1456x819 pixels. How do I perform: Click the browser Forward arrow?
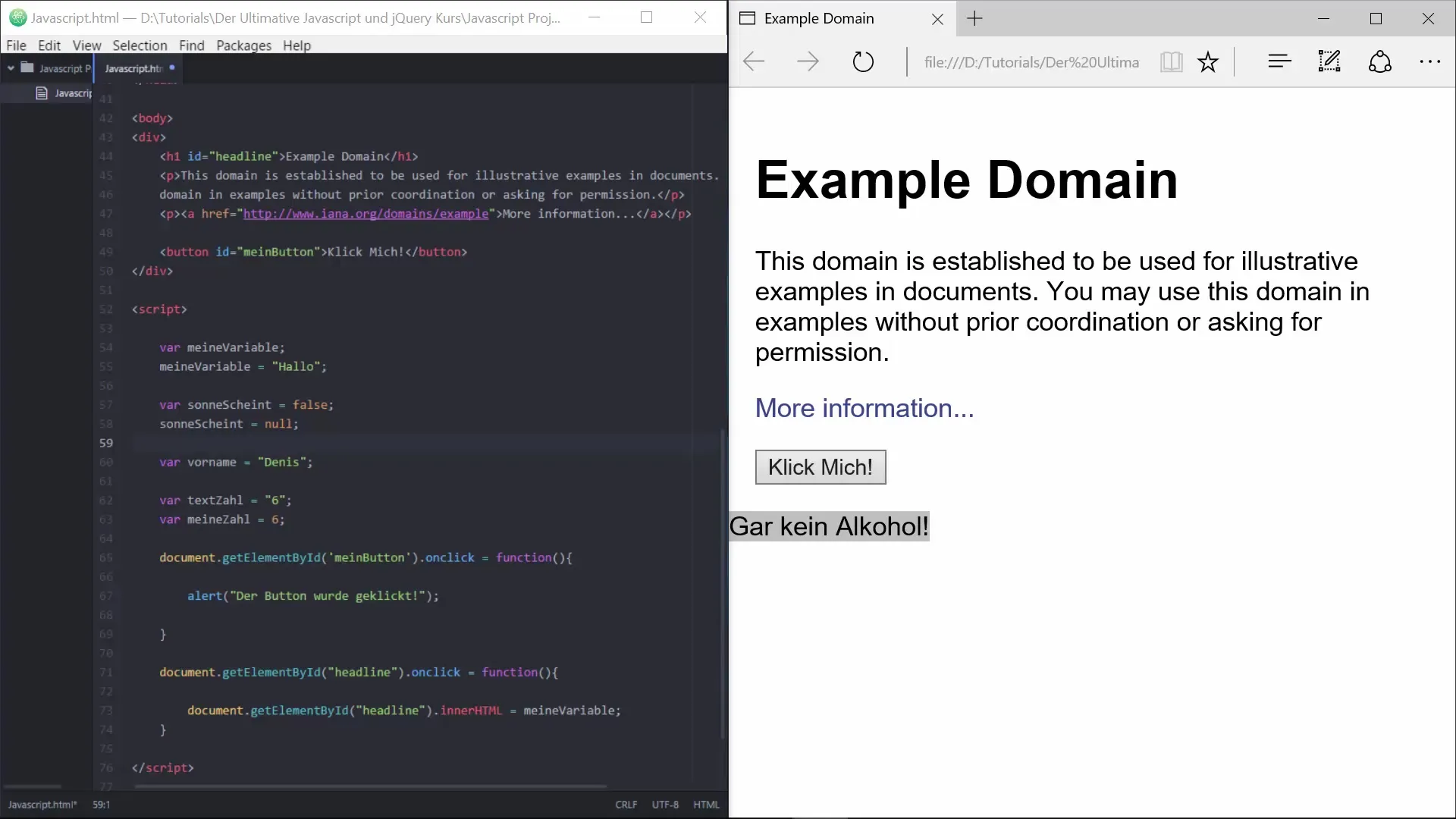(x=808, y=61)
